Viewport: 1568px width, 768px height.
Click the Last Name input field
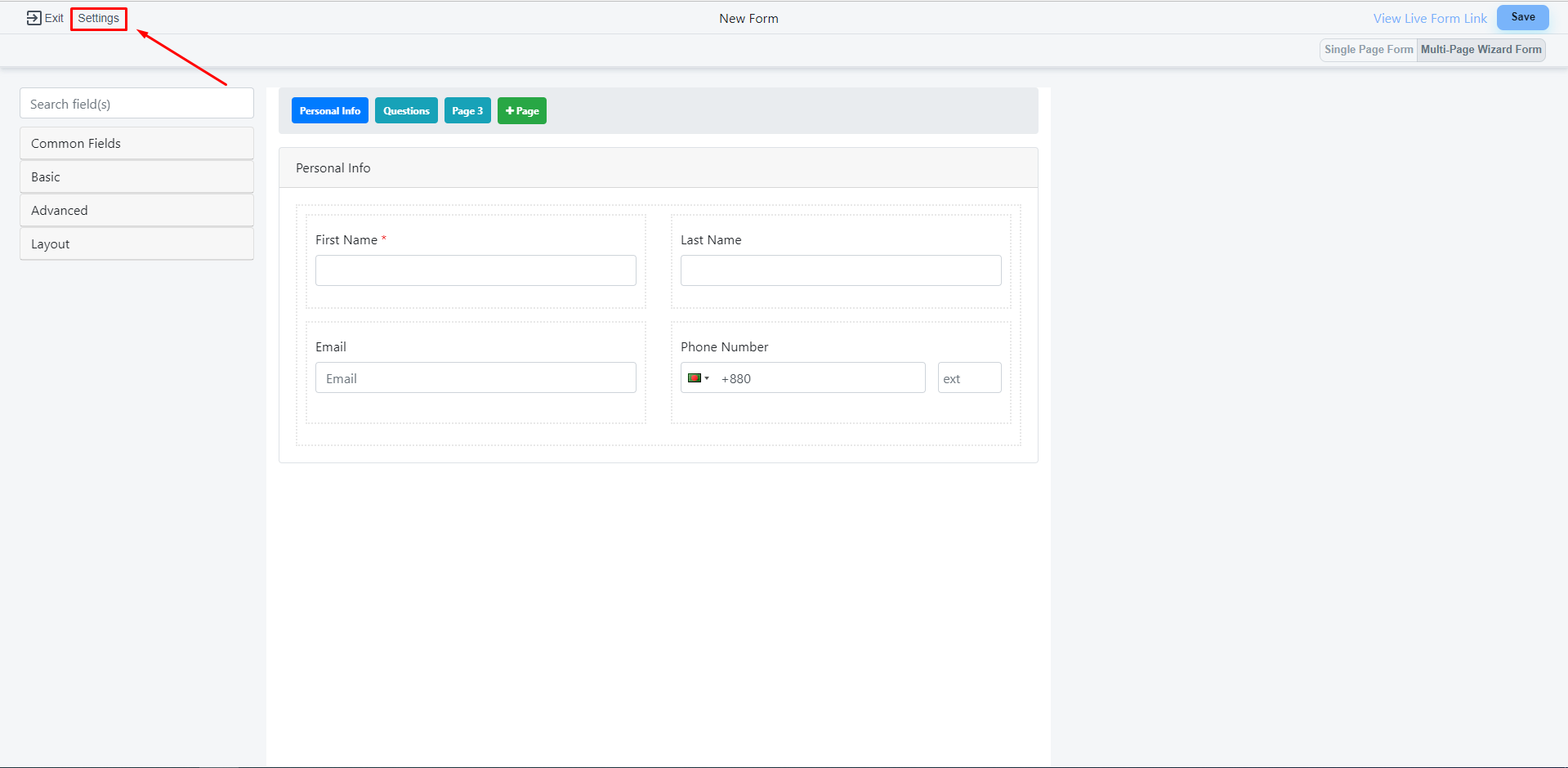(840, 270)
